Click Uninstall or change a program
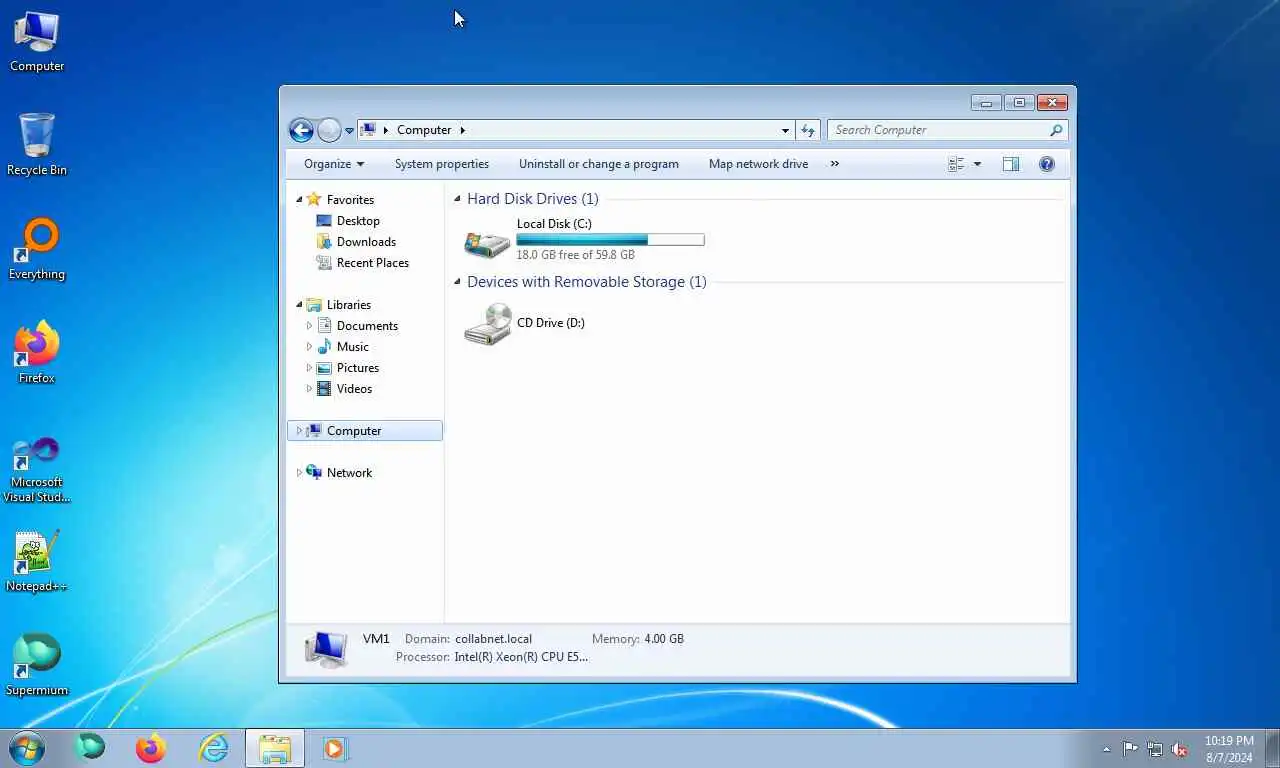The height and width of the screenshot is (768, 1280). (x=599, y=164)
